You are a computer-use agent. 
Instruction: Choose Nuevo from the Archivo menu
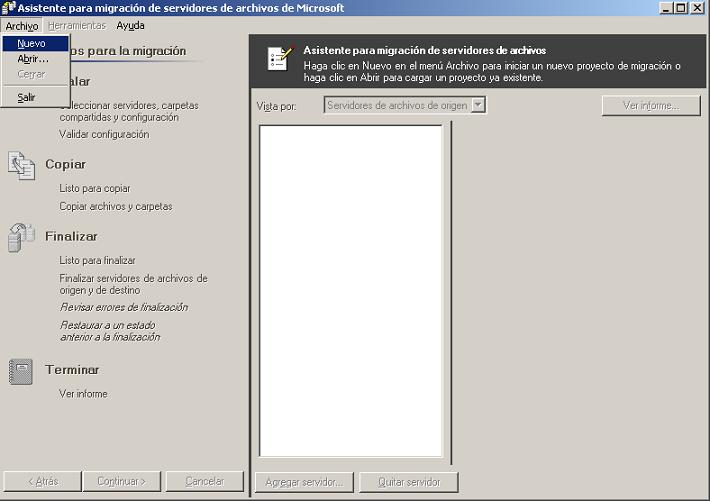(x=35, y=43)
